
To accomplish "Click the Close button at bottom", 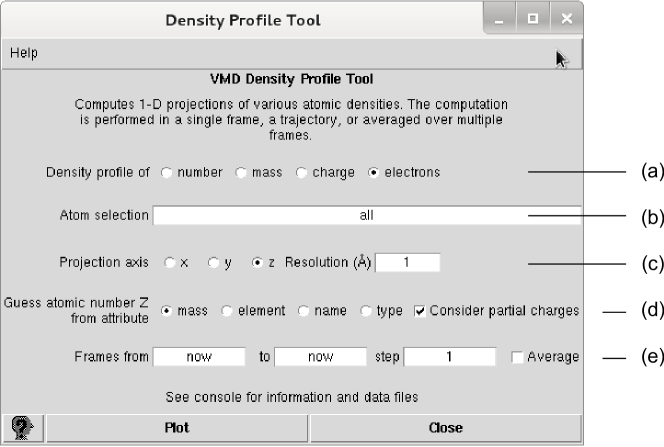I will pos(446,428).
